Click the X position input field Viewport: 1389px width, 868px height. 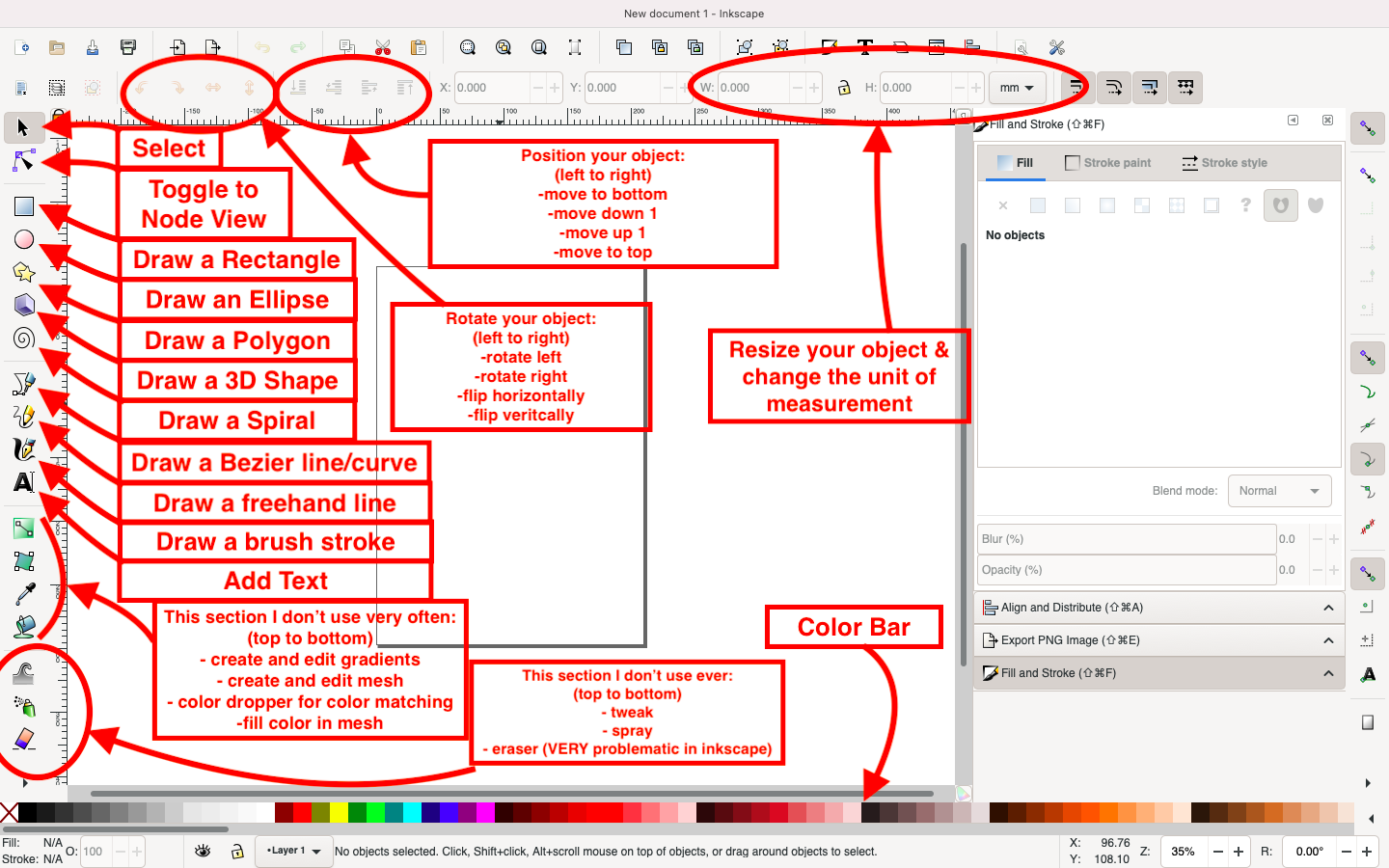[x=492, y=88]
